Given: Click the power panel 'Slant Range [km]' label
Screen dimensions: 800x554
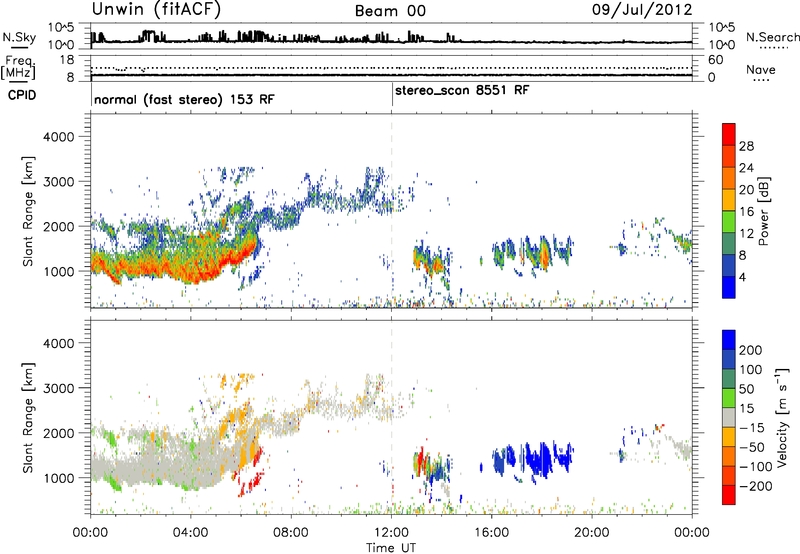Looking at the screenshot, I should click(28, 211).
